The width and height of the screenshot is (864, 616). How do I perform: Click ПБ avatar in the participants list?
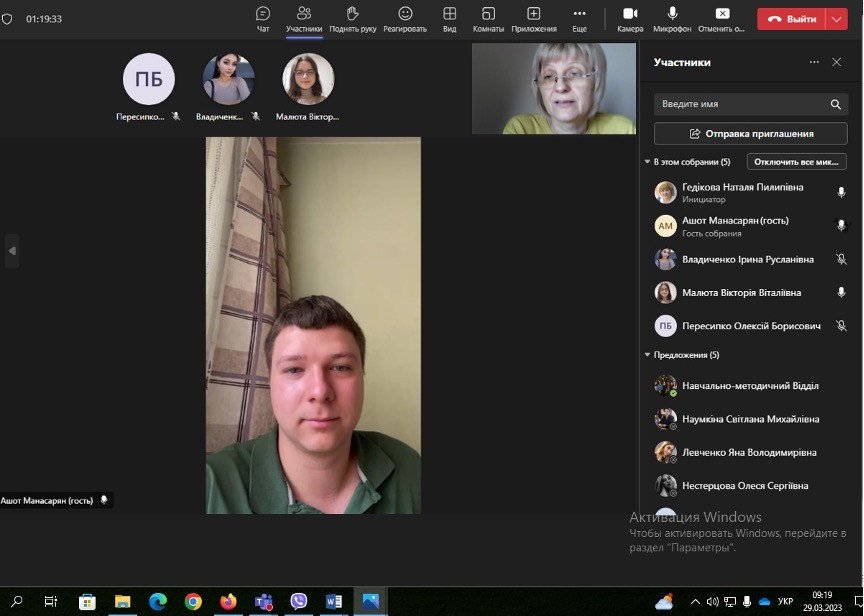click(x=665, y=326)
